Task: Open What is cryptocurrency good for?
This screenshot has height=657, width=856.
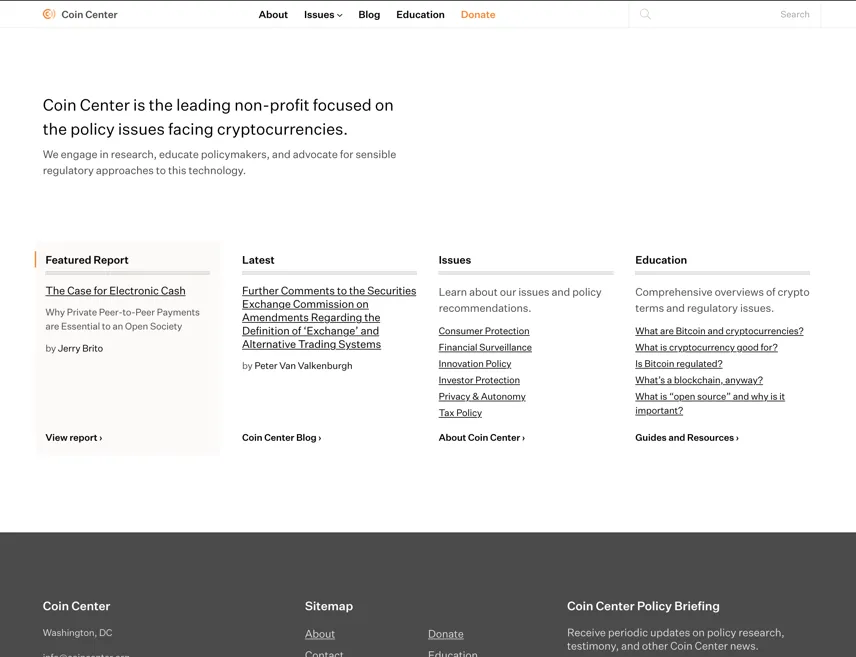Action: tap(706, 347)
